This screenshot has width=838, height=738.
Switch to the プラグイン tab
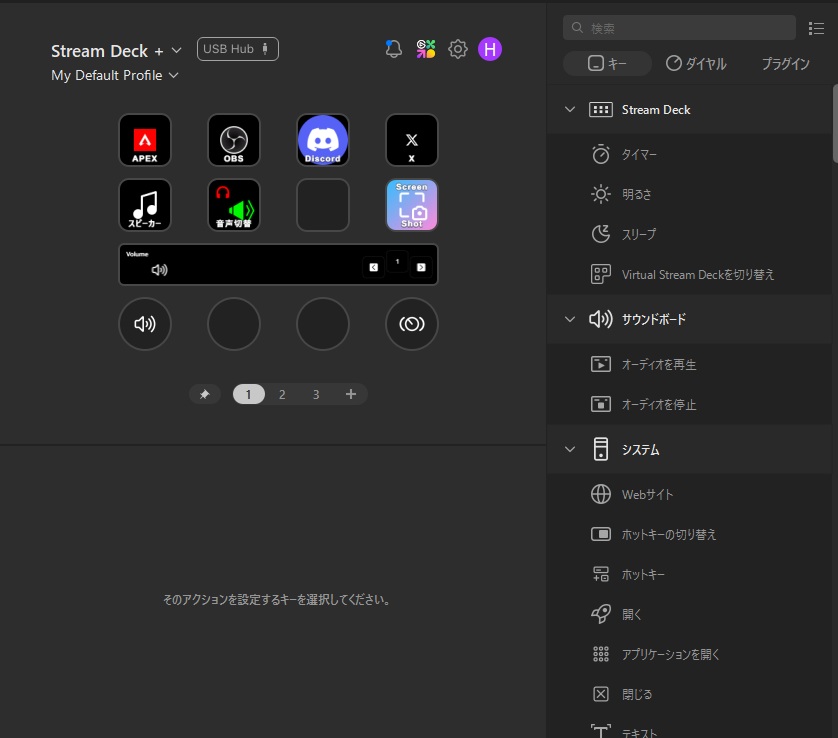(x=785, y=63)
